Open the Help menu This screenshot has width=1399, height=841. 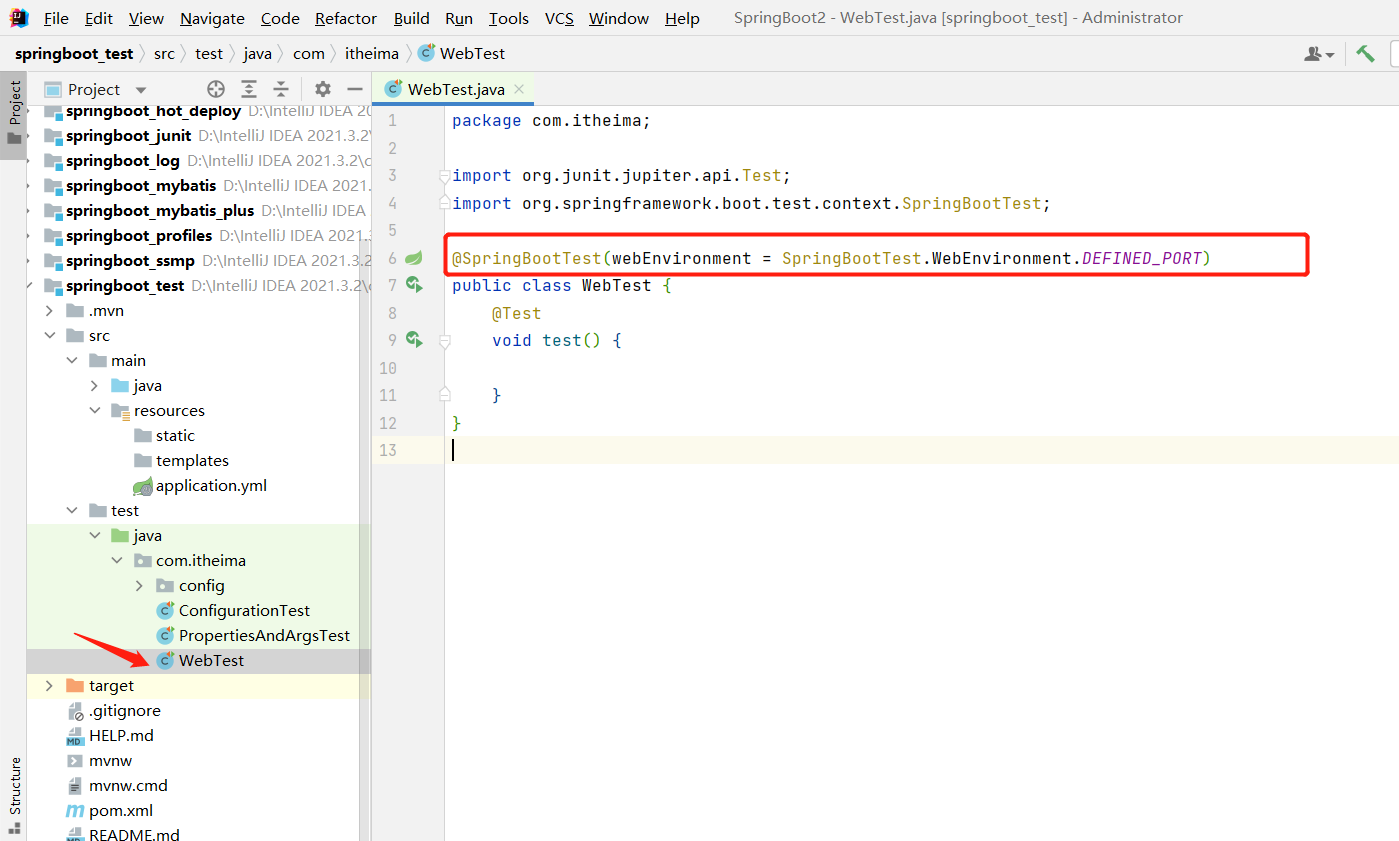(x=682, y=18)
